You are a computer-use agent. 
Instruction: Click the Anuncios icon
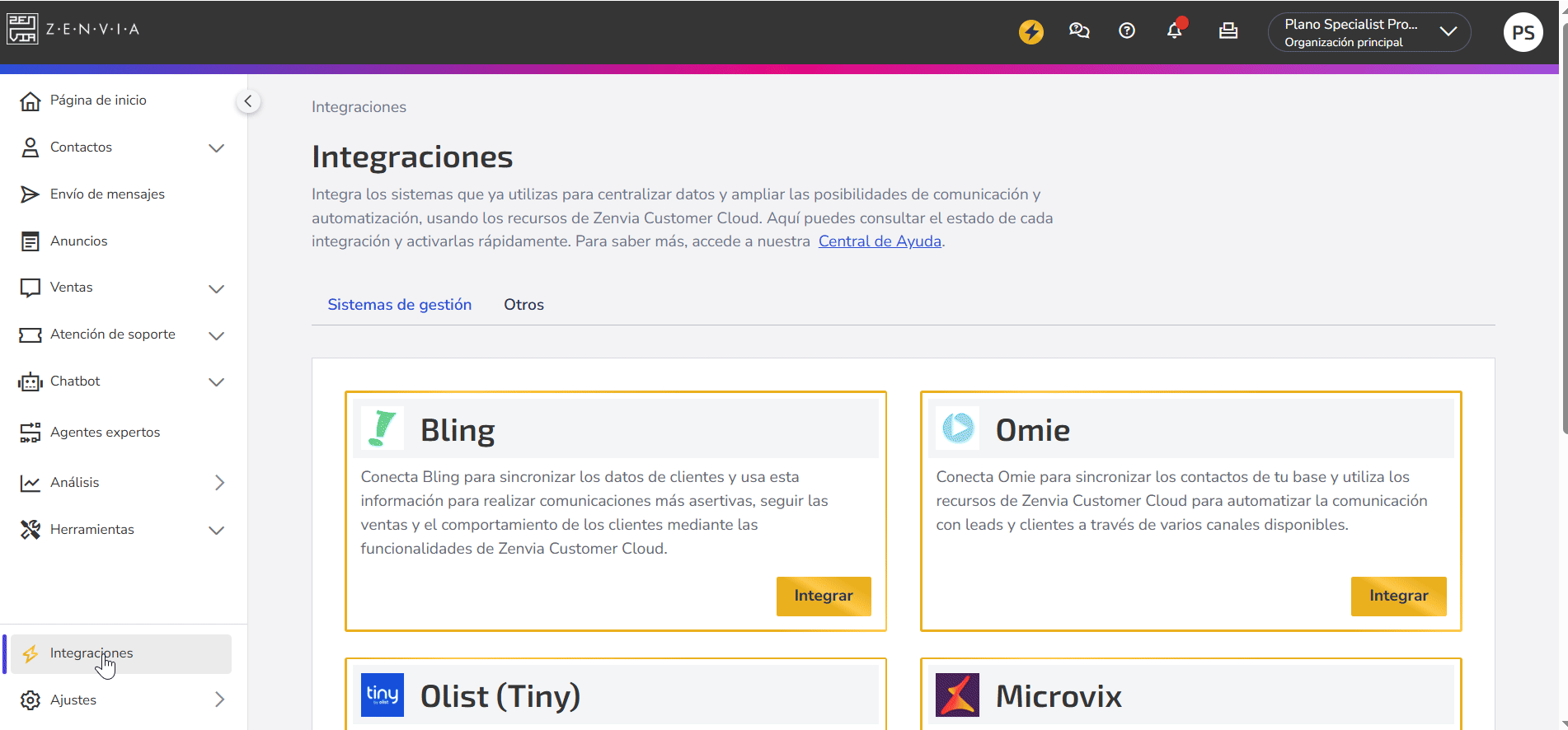click(31, 241)
